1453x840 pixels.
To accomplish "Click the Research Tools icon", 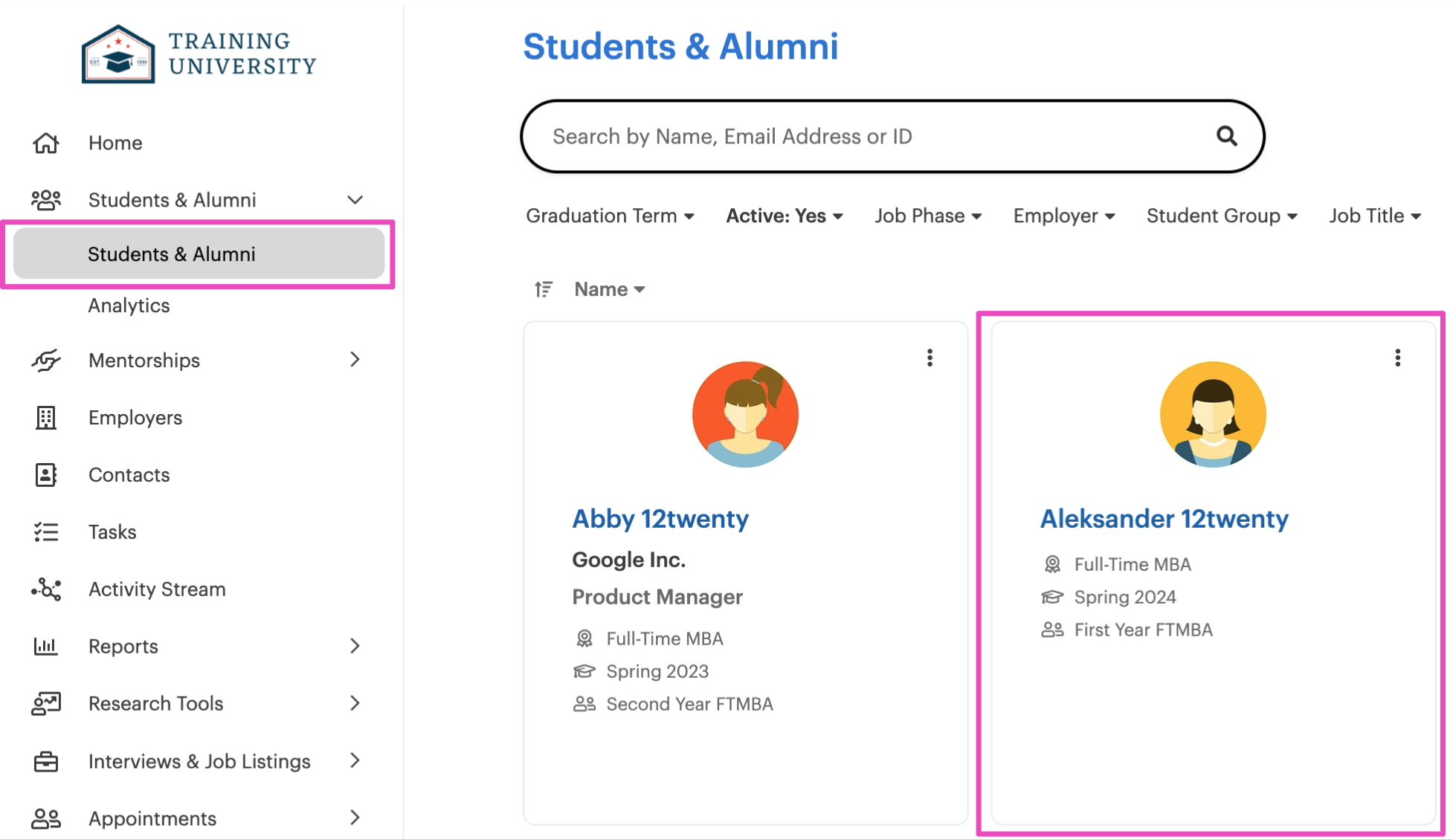I will pos(46,703).
